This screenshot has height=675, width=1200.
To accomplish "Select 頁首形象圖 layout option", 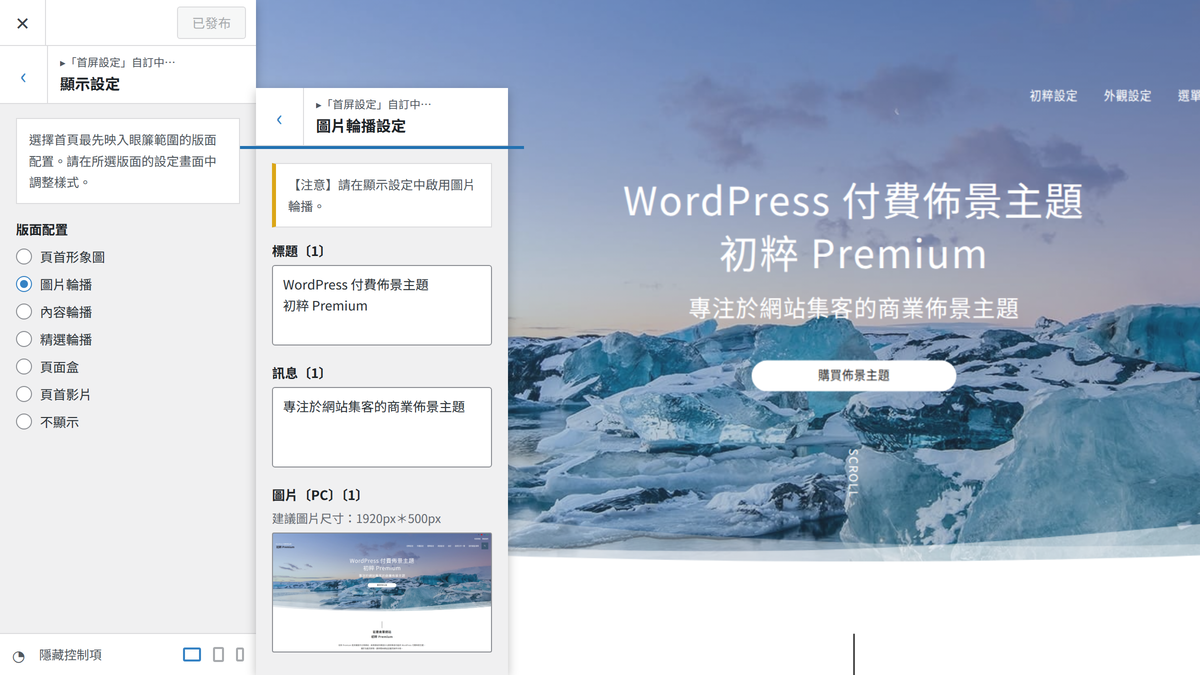I will click(24, 257).
